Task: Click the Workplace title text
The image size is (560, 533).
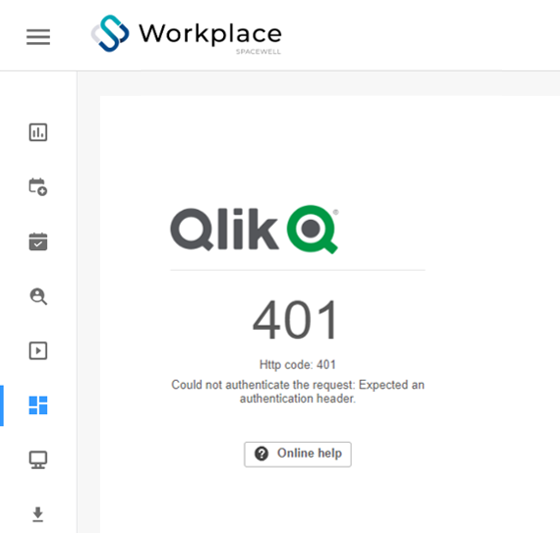Action: (210, 33)
